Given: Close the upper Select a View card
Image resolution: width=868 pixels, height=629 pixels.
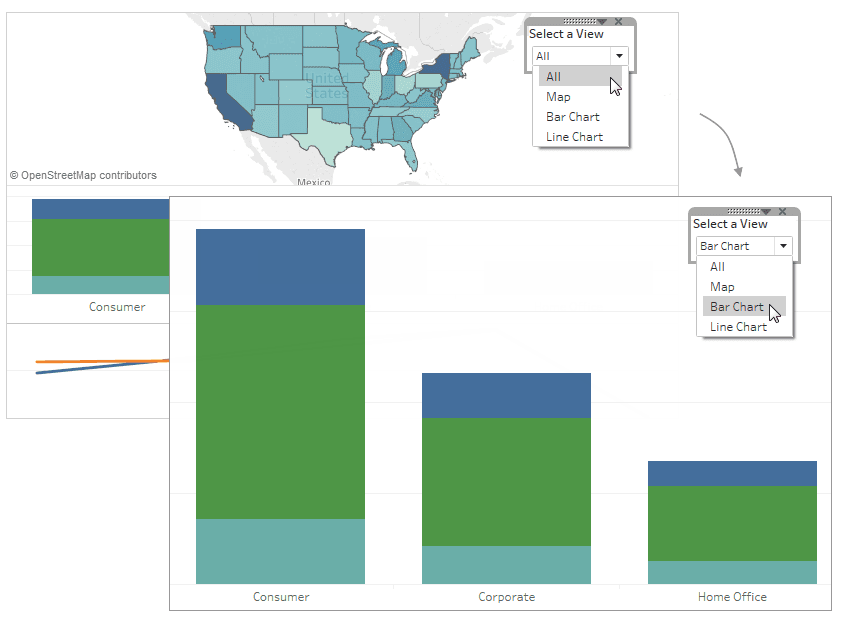Looking at the screenshot, I should coord(619,22).
